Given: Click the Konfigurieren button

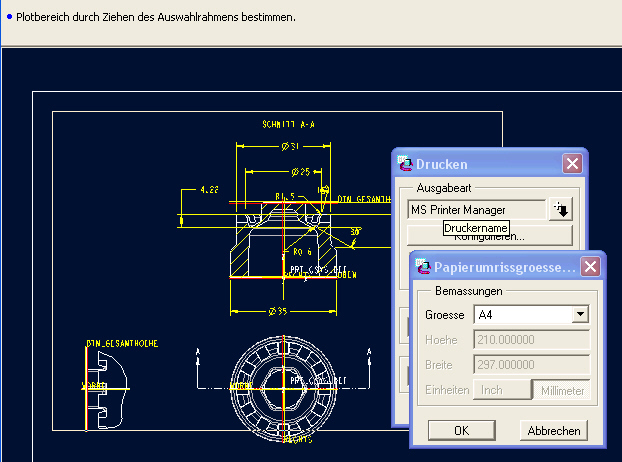Looking at the screenshot, I should coord(490,237).
